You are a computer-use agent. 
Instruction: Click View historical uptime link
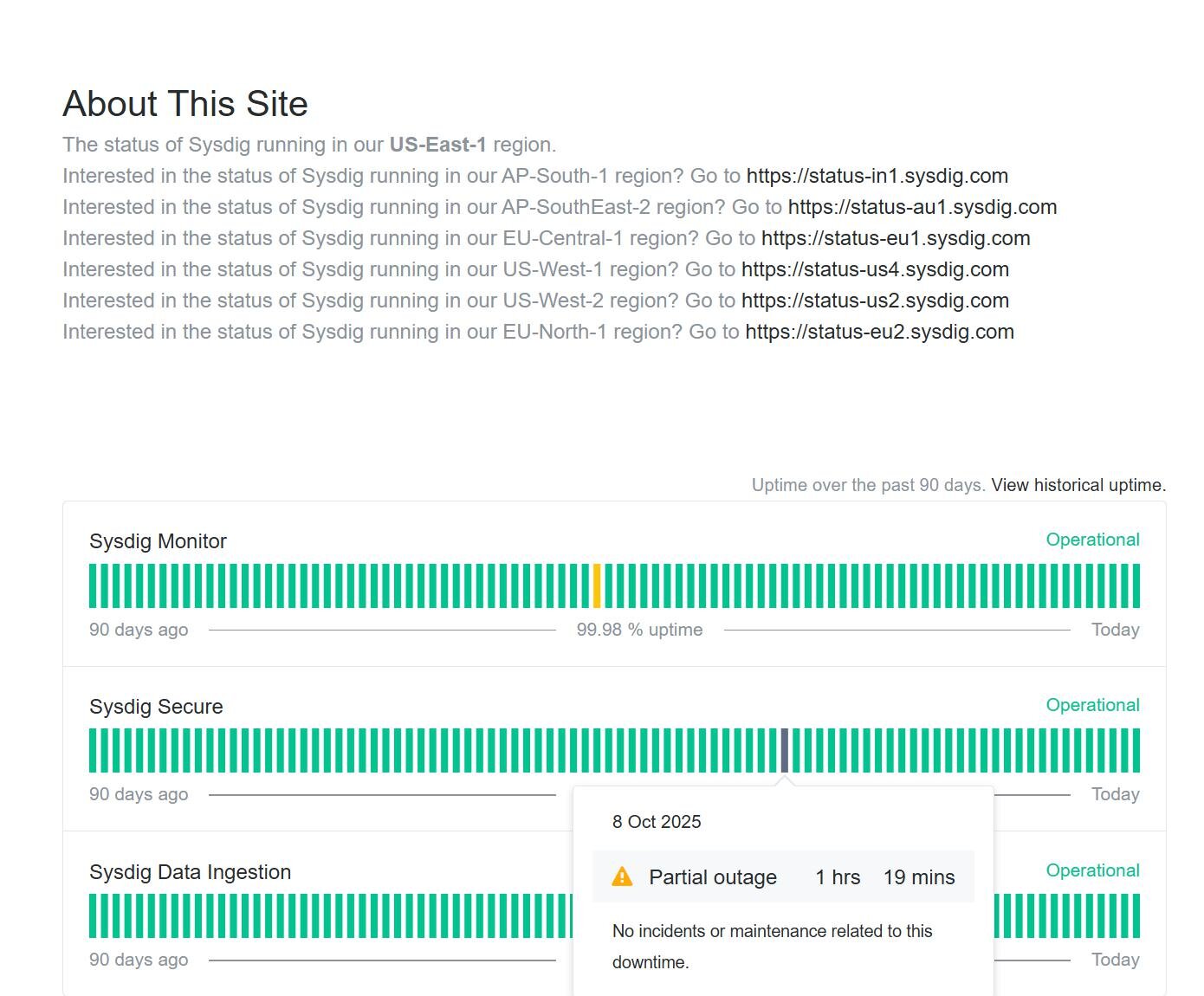[x=1078, y=485]
